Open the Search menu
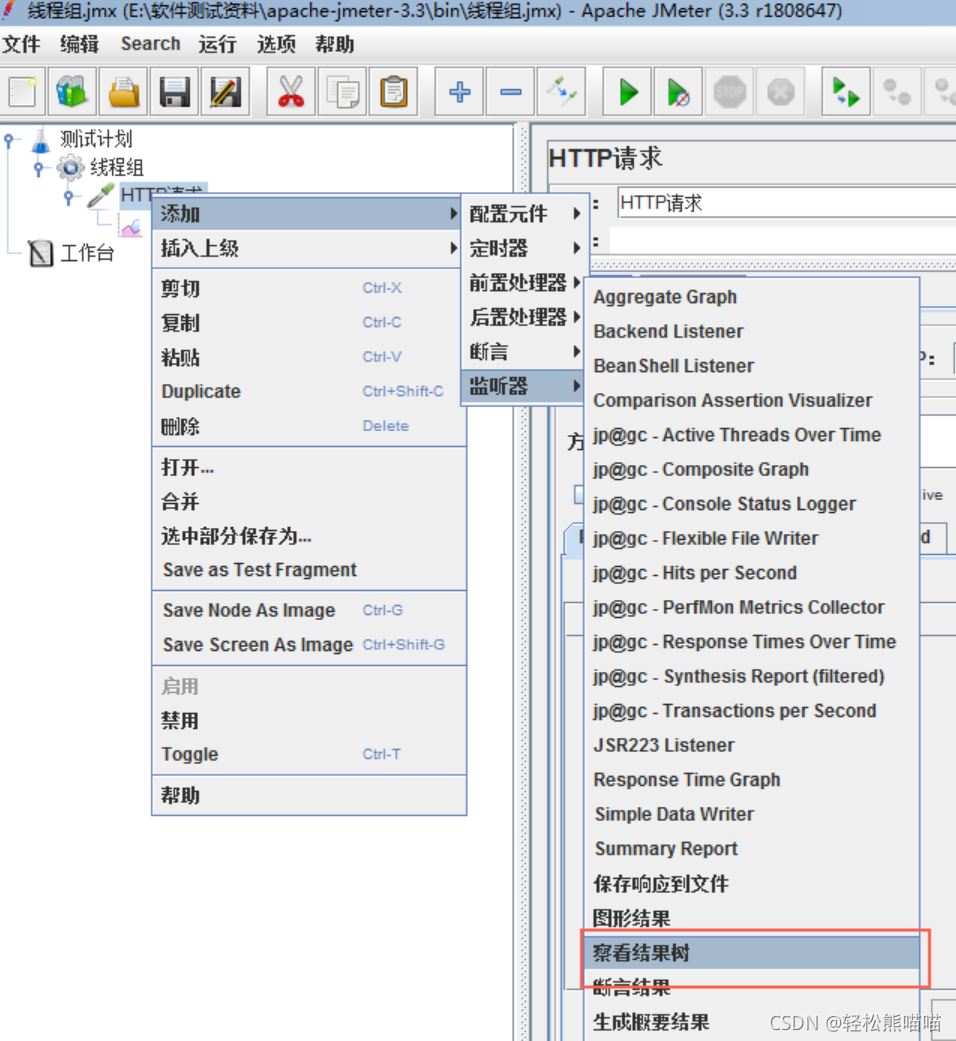Viewport: 956px width, 1041px height. click(x=151, y=44)
